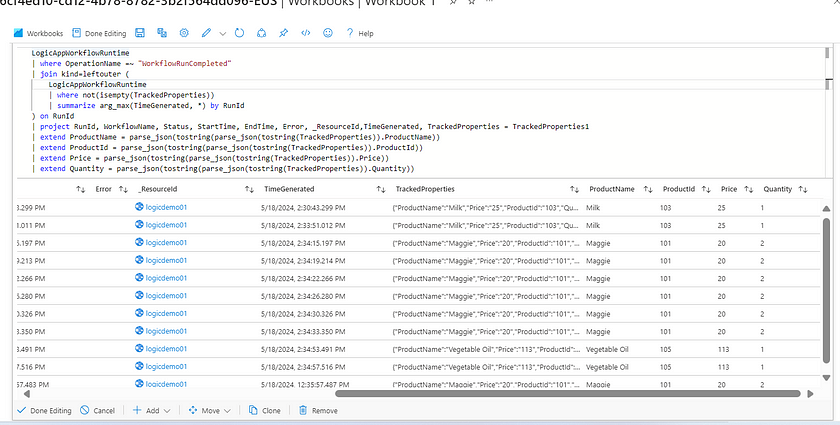Click the Vegetable Oil JSON cell in 2:34:53.491 row
This screenshot has height=425, width=840.
[x=486, y=349]
